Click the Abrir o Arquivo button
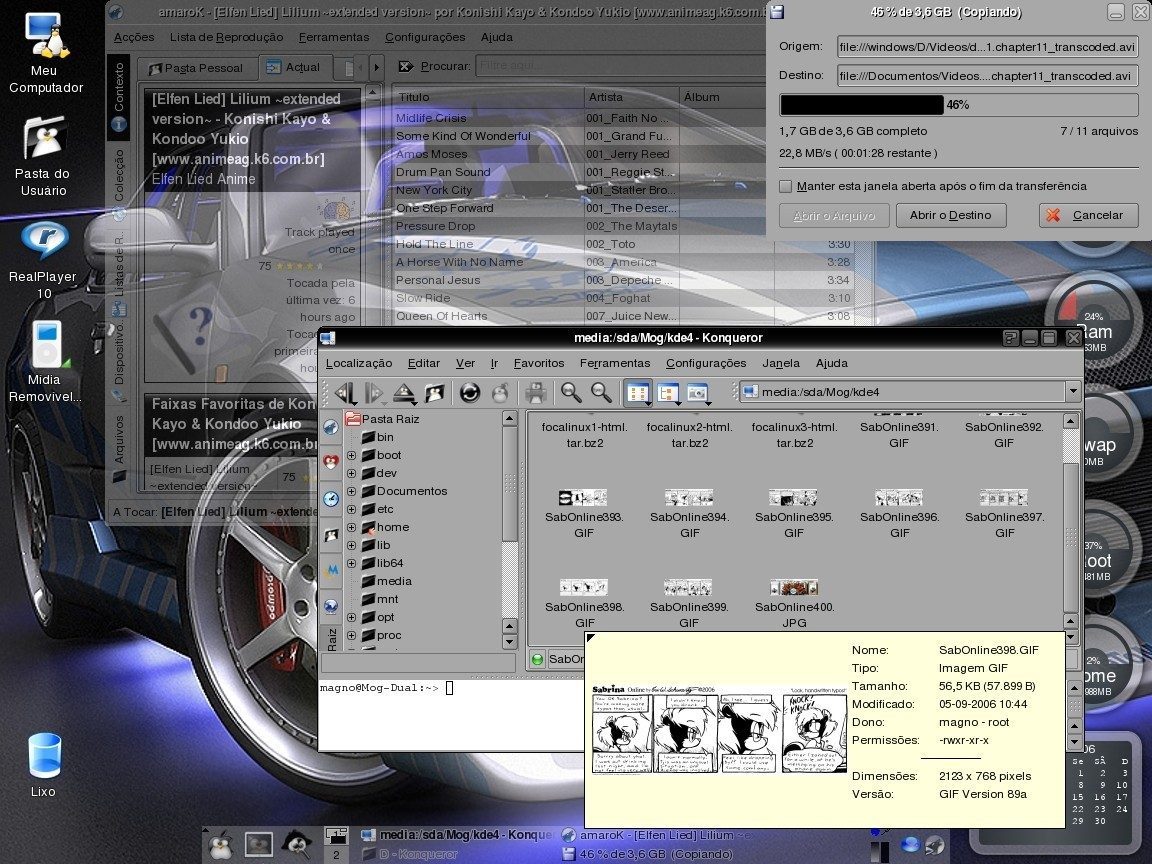The height and width of the screenshot is (864, 1152). click(834, 215)
